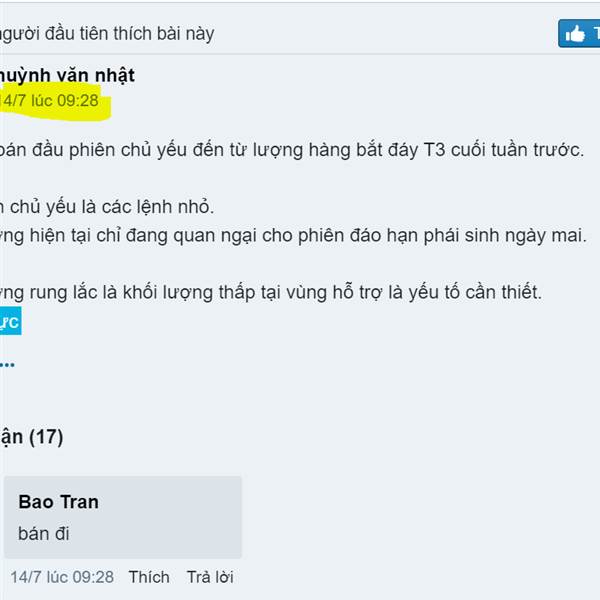
Task: Click the phrase "yếu tố cần thiết"
Action: [475, 293]
